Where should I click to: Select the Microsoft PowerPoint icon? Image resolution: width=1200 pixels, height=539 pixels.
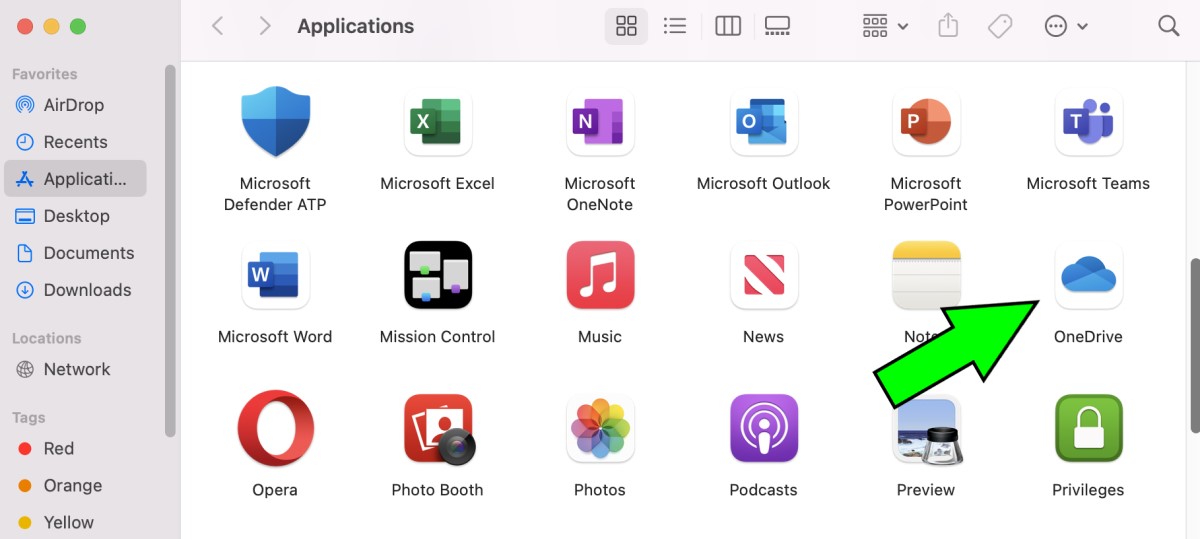(x=926, y=121)
